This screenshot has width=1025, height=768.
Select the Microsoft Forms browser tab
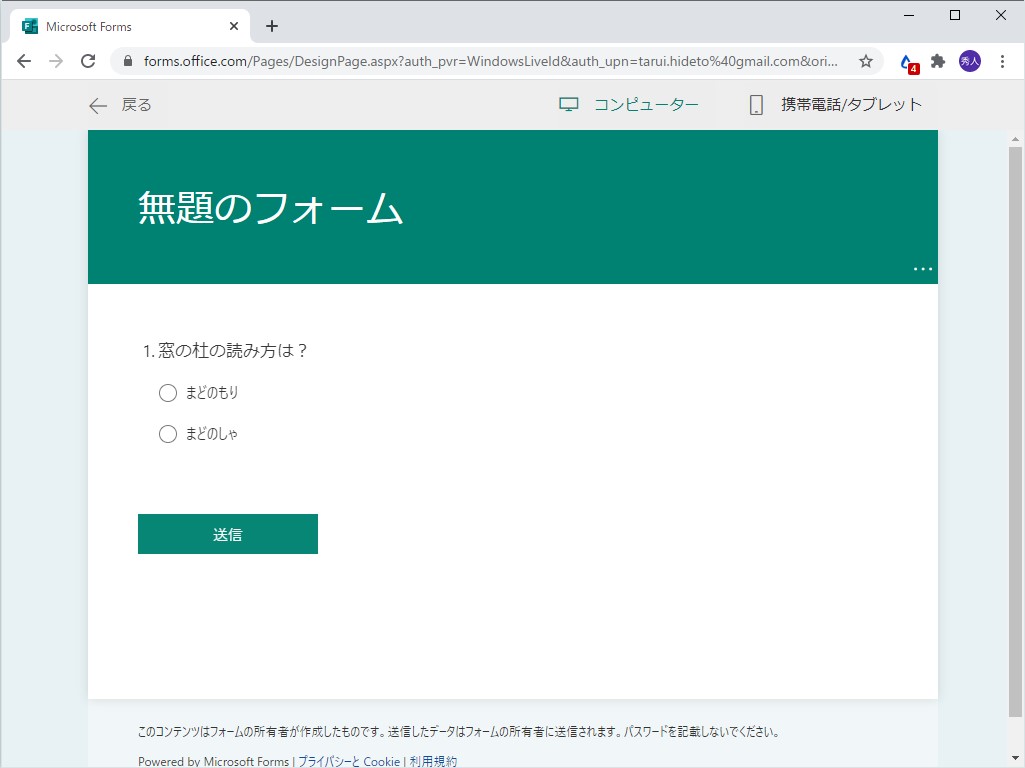[x=120, y=25]
